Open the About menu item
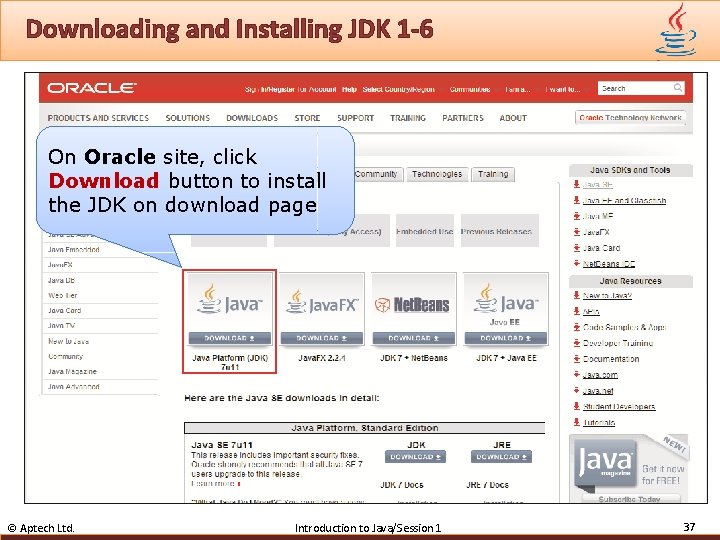Image resolution: width=720 pixels, height=540 pixels. [x=513, y=118]
